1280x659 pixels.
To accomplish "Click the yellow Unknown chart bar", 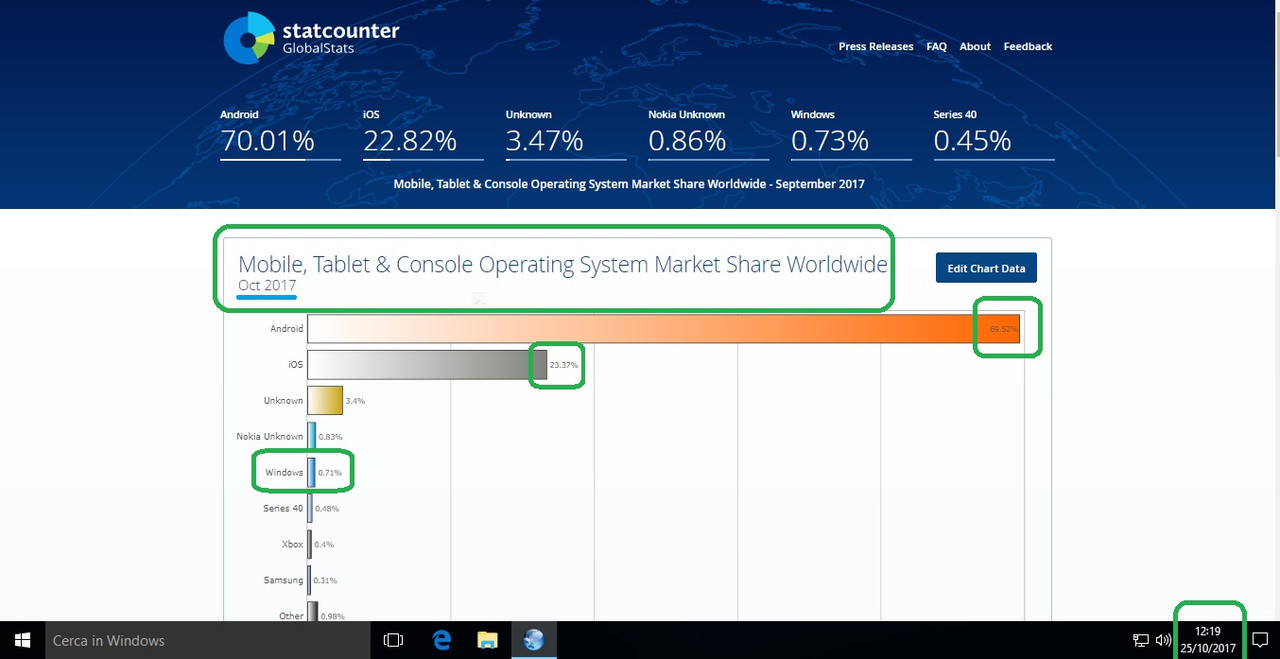I will tap(325, 400).
